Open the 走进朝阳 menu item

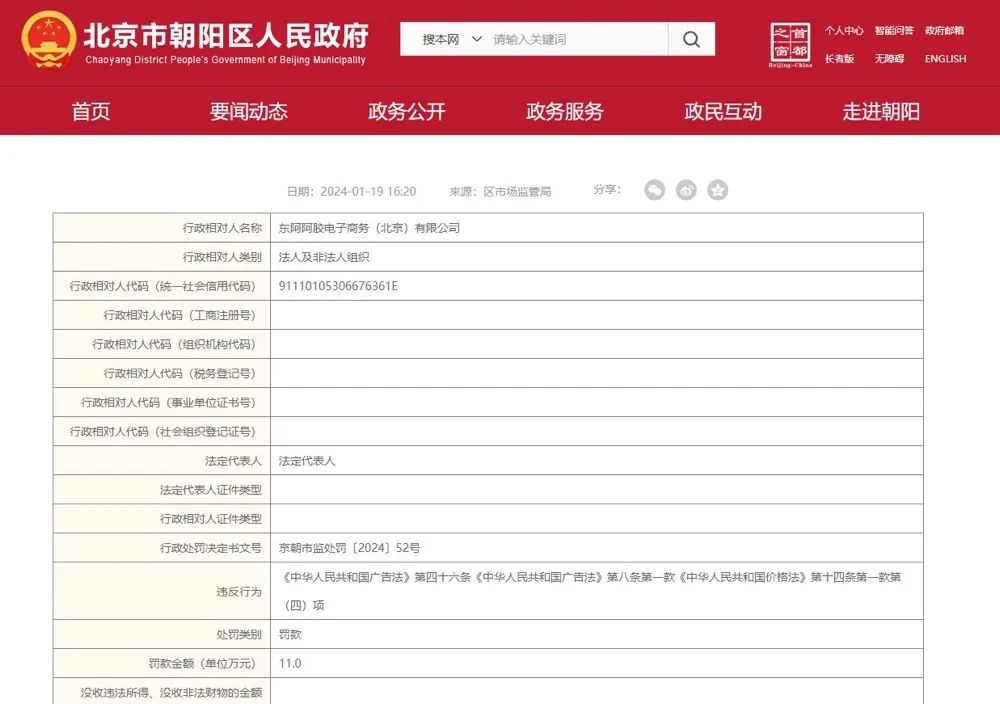[881, 112]
